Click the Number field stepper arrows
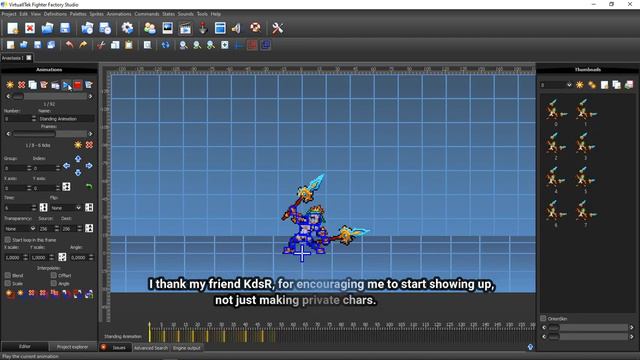The width and height of the screenshot is (640, 360). [x=33, y=118]
